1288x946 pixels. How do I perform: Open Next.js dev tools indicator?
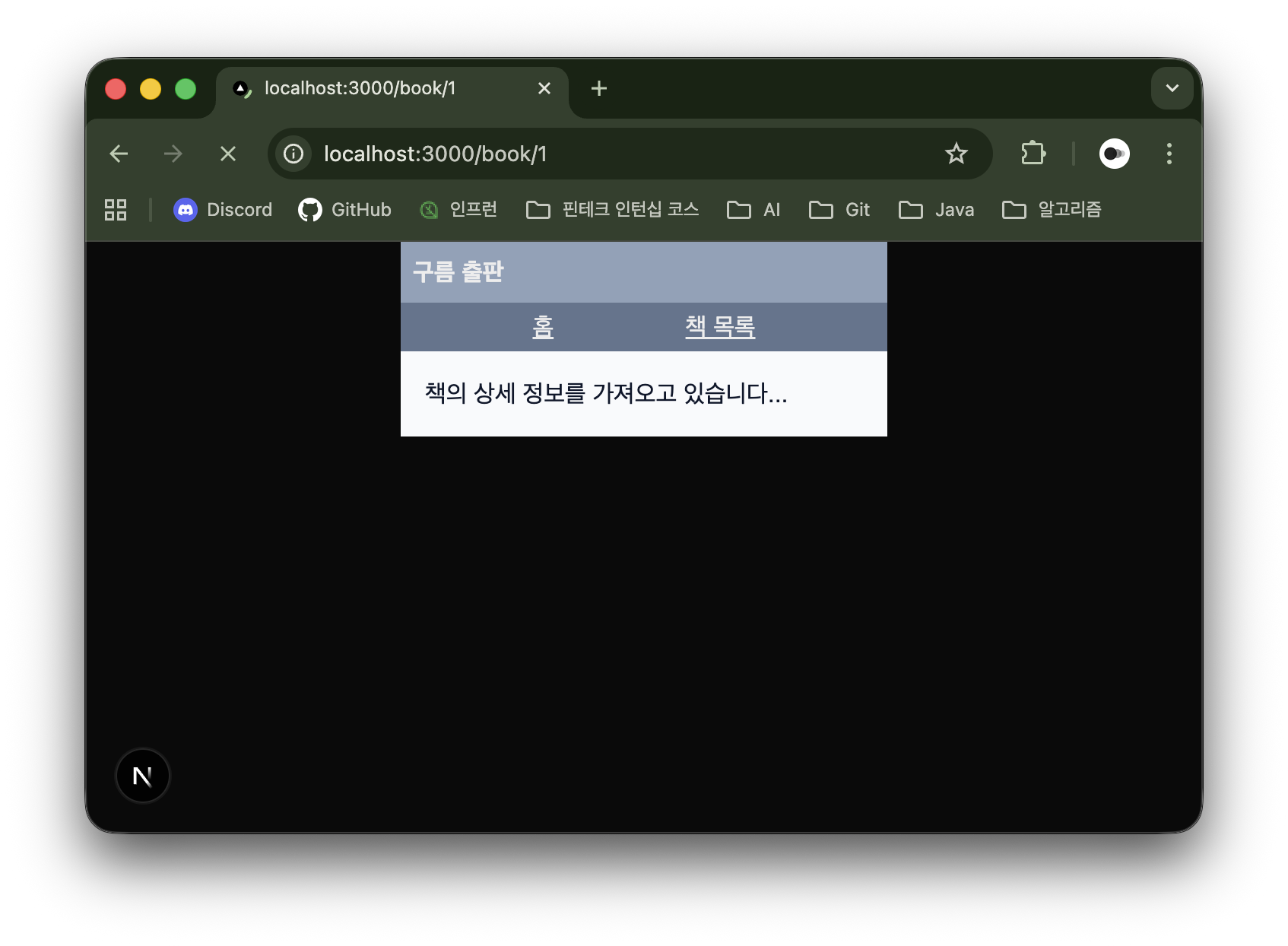142,776
